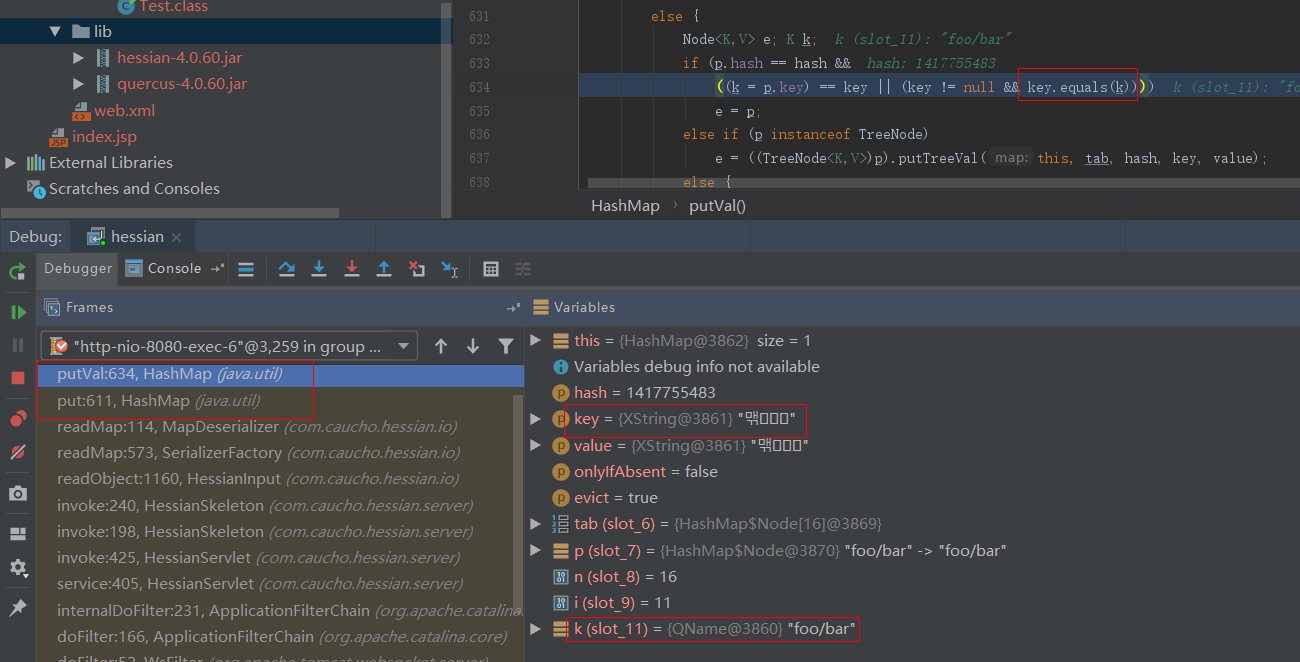This screenshot has height=662, width=1300.
Task: Expand the hessian-4.0.60.jar node
Action: point(79,58)
